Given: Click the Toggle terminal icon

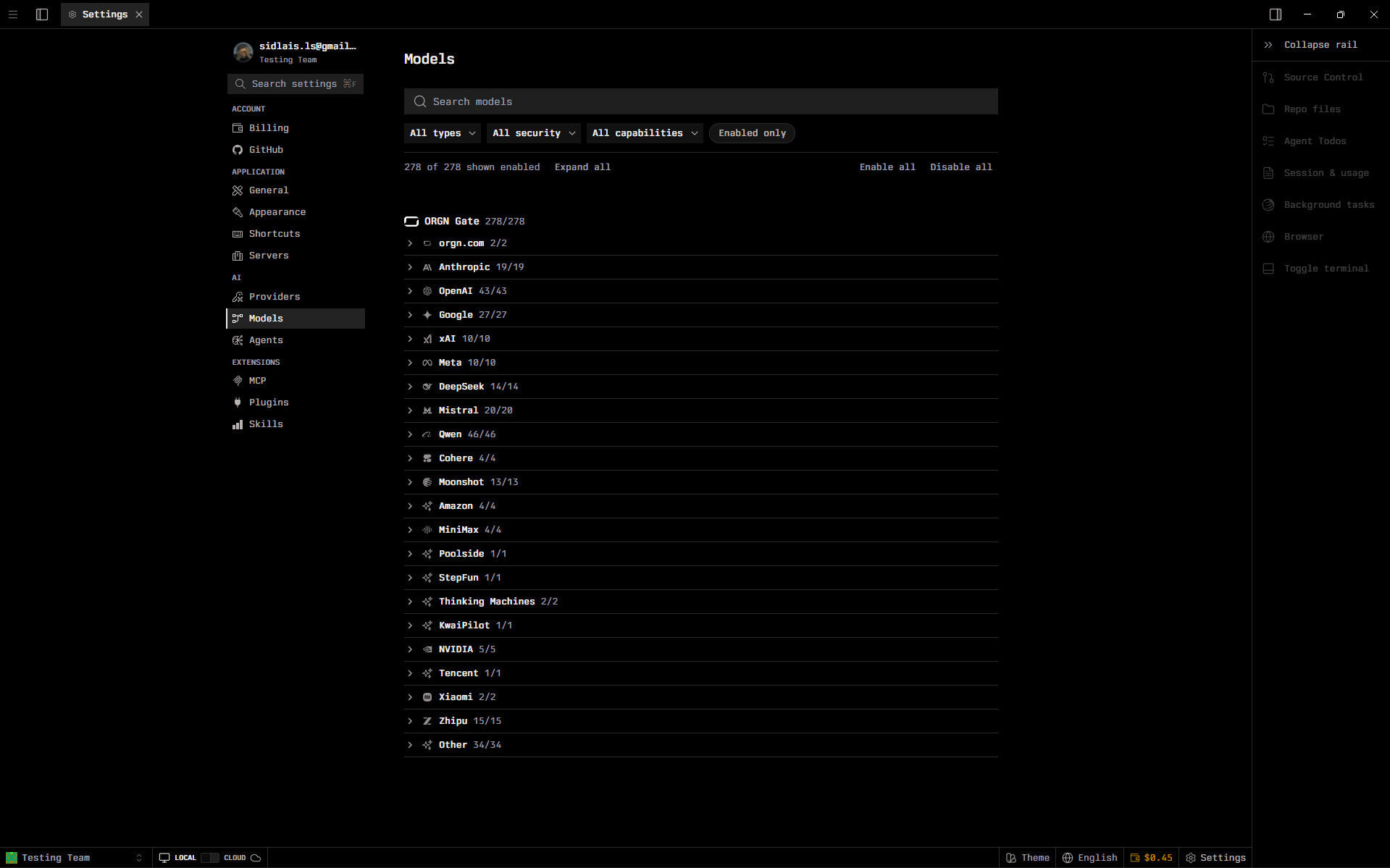Looking at the screenshot, I should point(1268,269).
